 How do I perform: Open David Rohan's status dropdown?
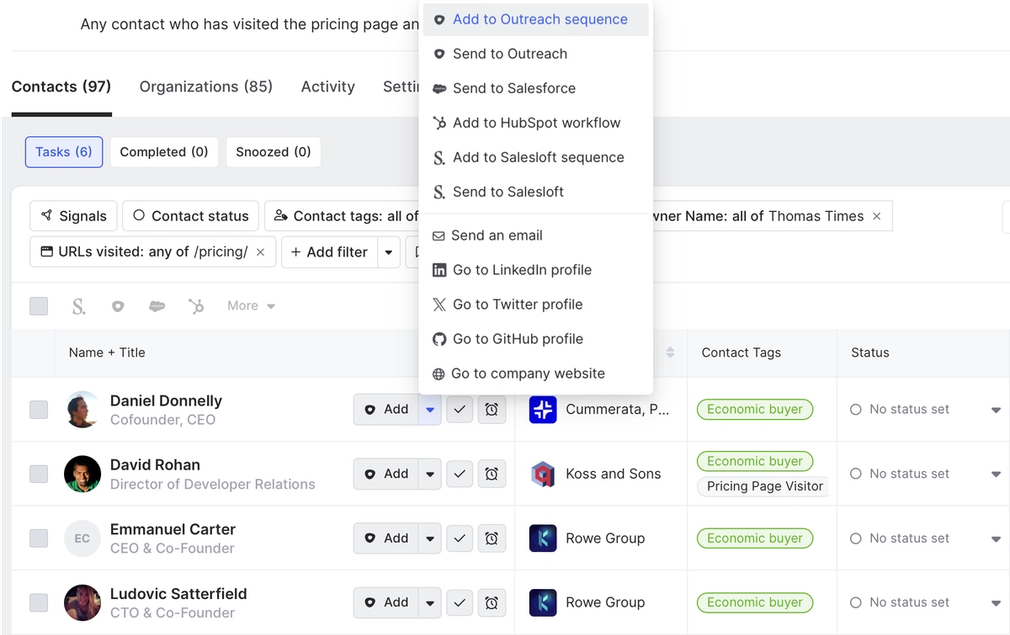pos(995,475)
